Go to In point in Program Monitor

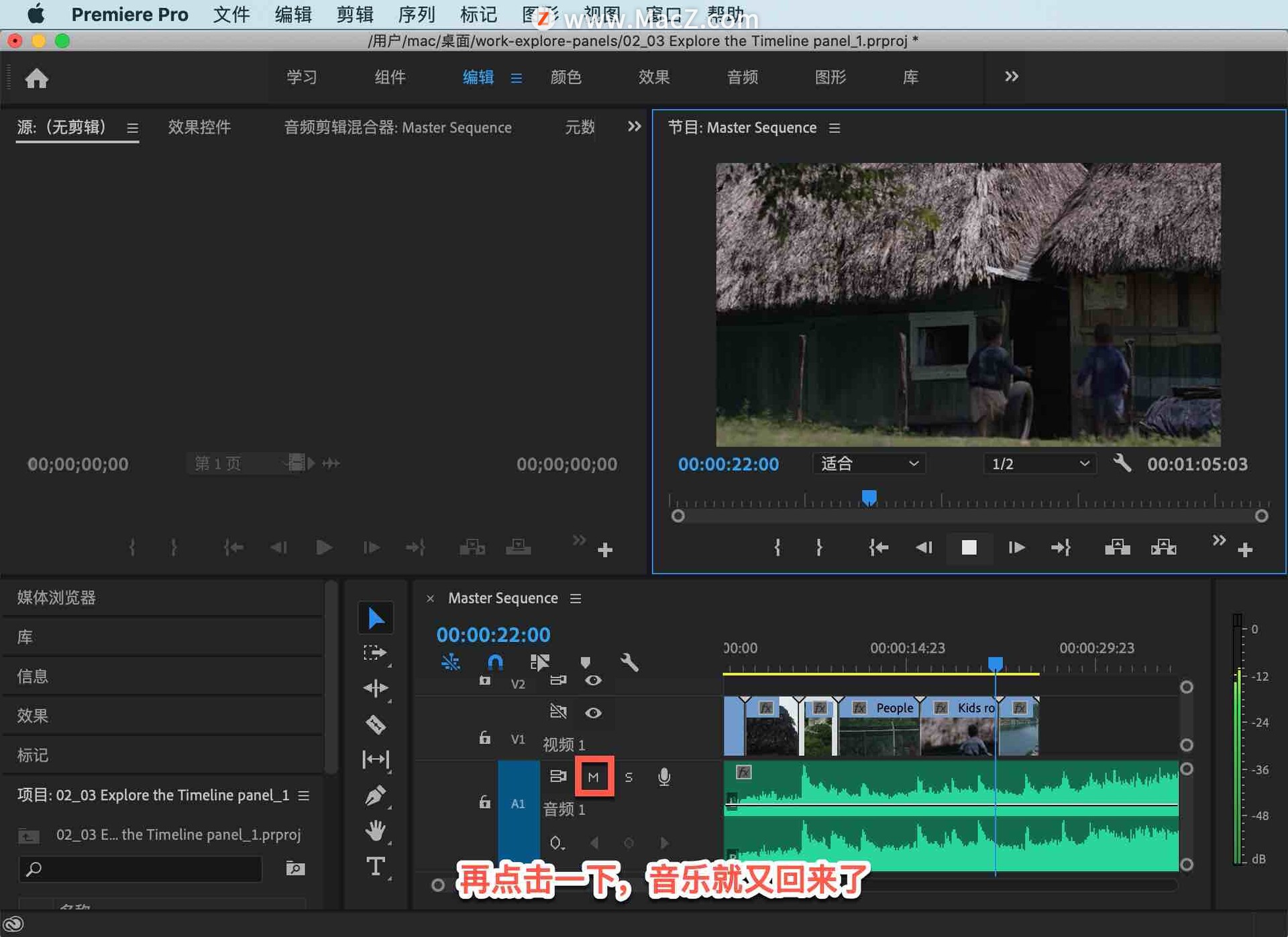pyautogui.click(x=878, y=547)
